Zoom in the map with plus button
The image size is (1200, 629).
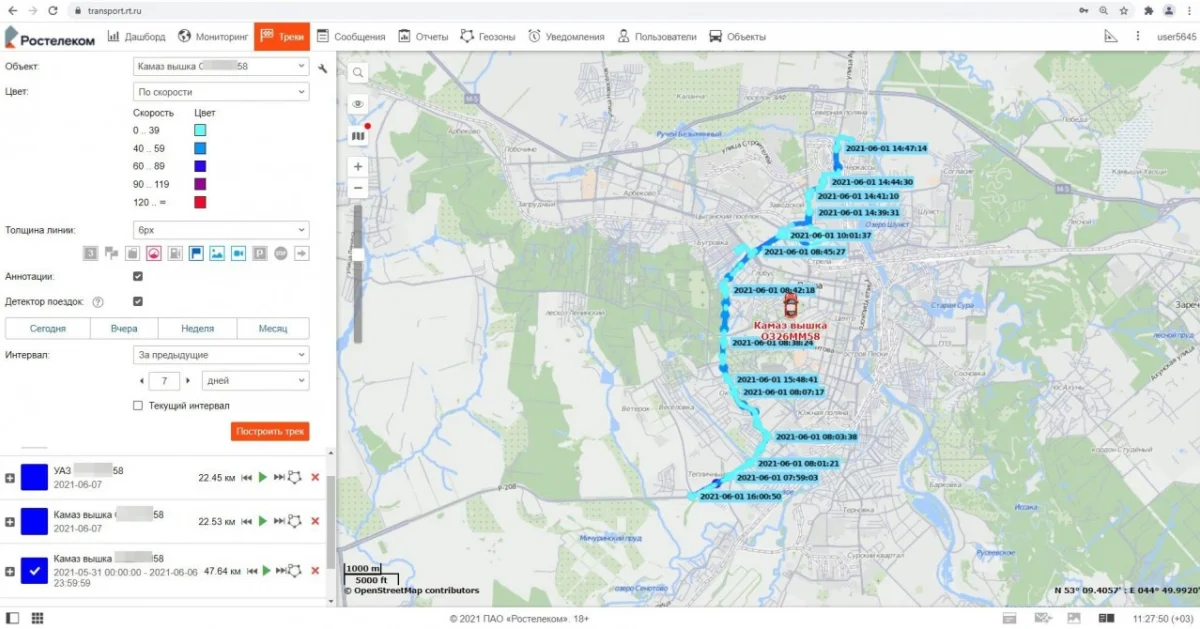[x=358, y=166]
